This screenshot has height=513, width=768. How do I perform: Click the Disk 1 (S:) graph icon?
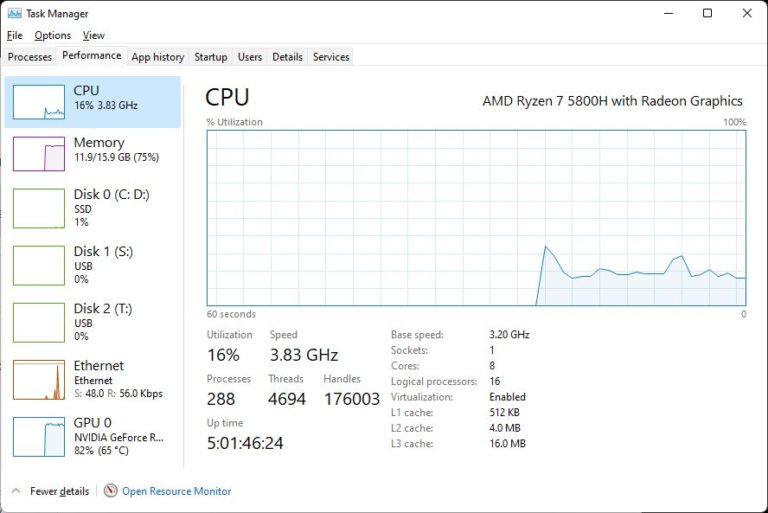(39, 265)
